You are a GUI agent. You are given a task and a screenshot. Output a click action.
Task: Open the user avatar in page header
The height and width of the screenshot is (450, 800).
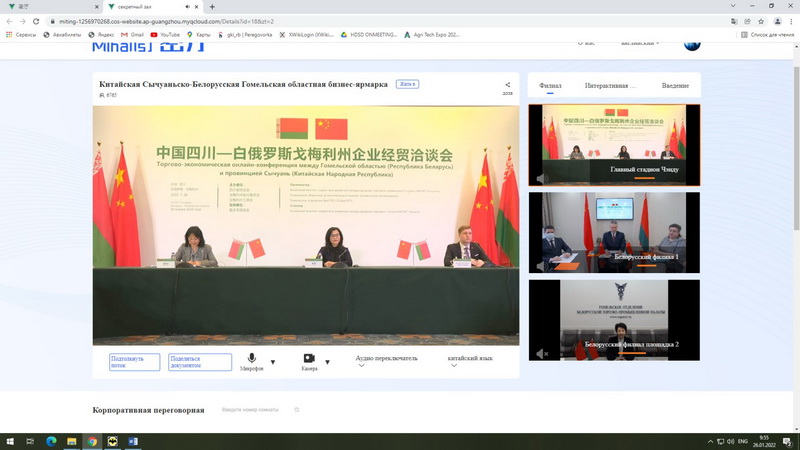(x=692, y=45)
